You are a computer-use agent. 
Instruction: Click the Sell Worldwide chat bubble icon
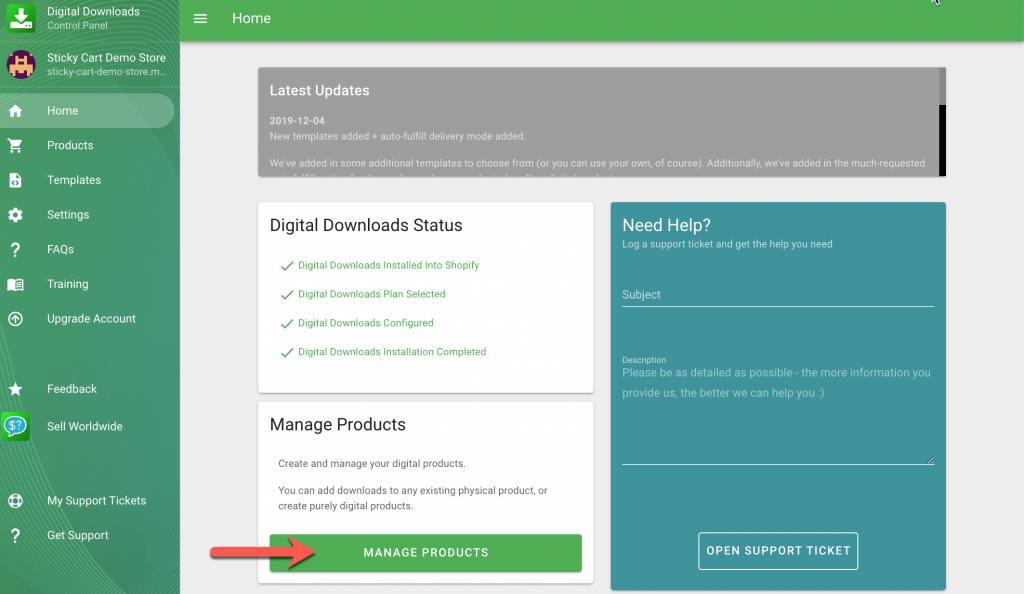click(15, 427)
